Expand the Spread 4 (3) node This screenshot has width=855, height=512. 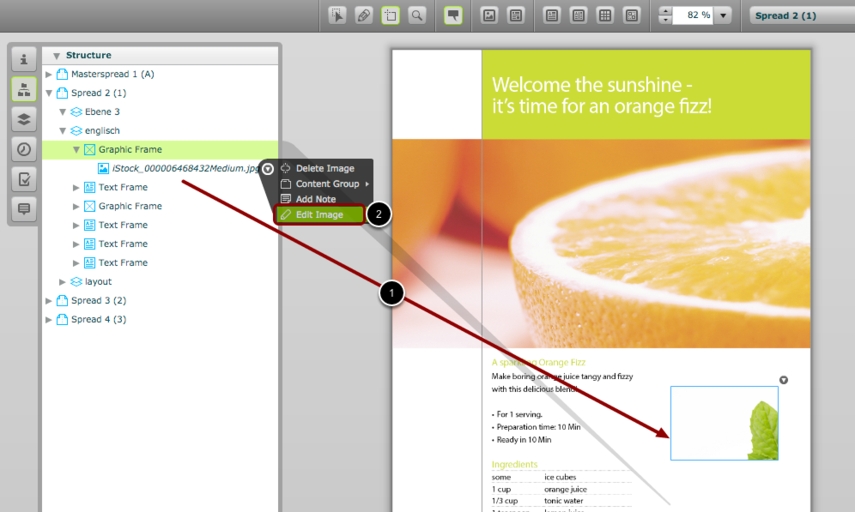click(x=49, y=320)
